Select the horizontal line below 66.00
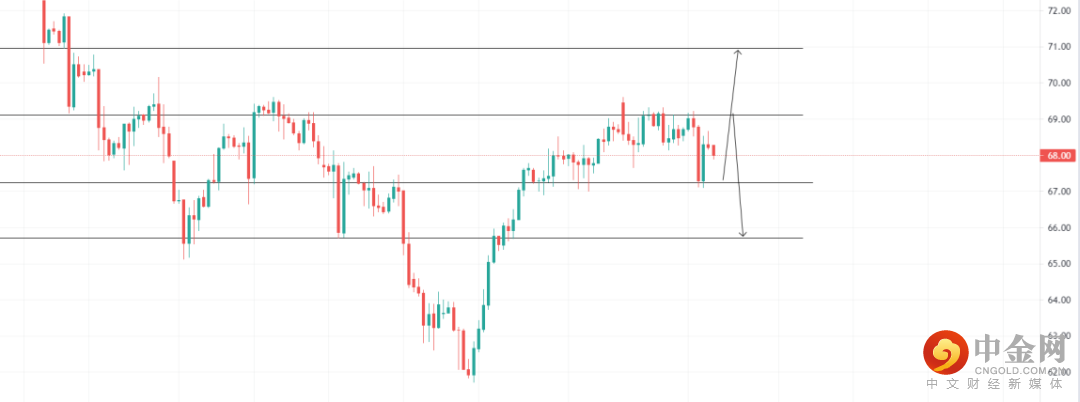1080x402 pixels. point(402,238)
